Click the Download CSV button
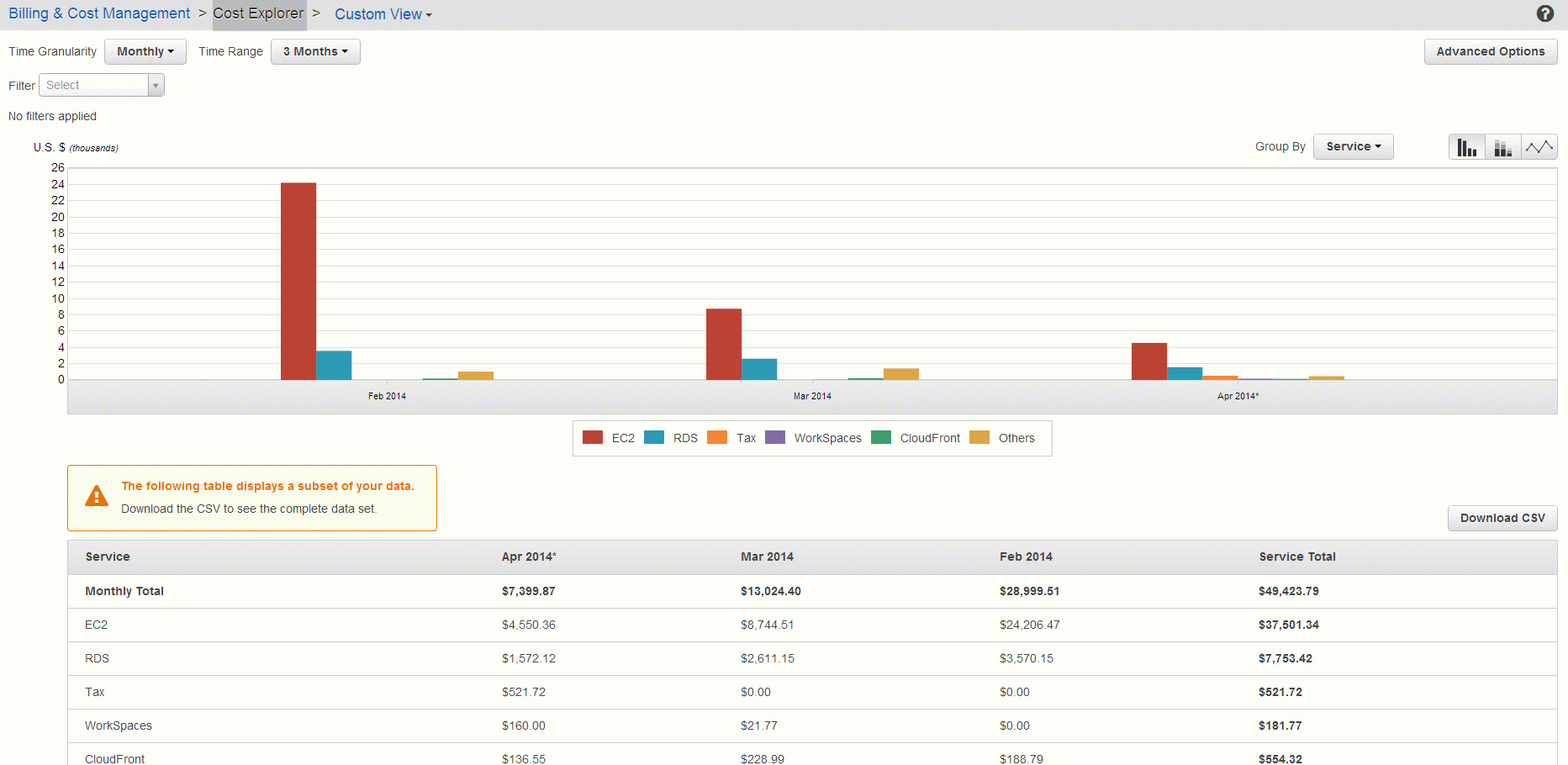This screenshot has width=1568, height=765. [1502, 518]
